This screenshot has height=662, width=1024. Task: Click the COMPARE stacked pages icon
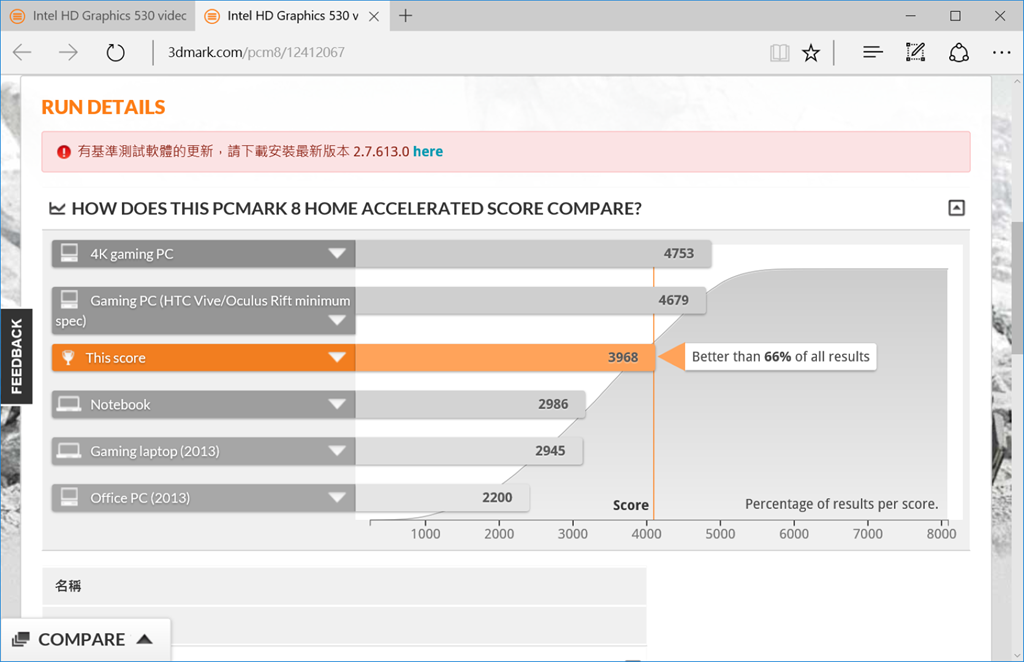click(x=21, y=639)
